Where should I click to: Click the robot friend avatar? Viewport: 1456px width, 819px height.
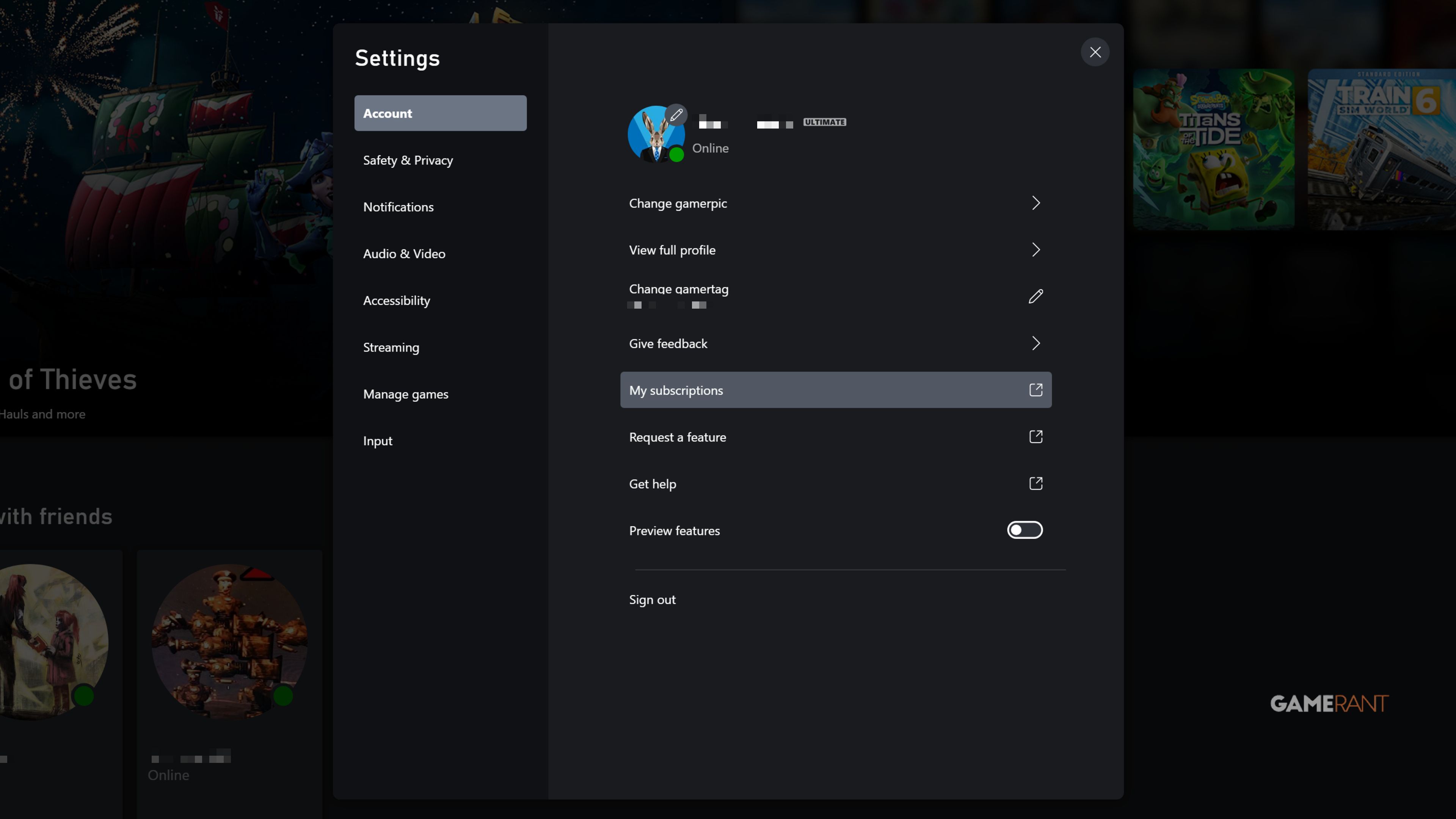pyautogui.click(x=229, y=642)
